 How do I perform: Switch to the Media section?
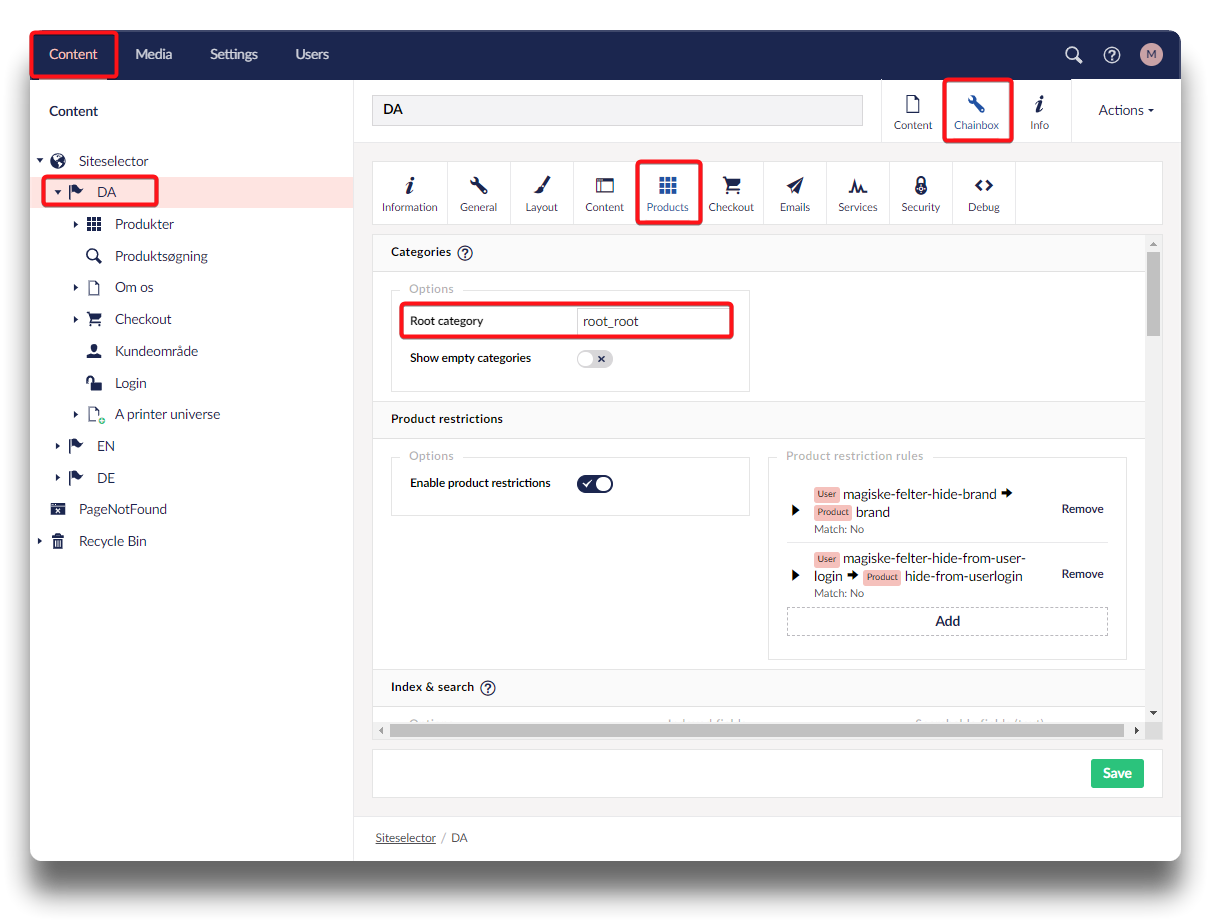(x=154, y=54)
